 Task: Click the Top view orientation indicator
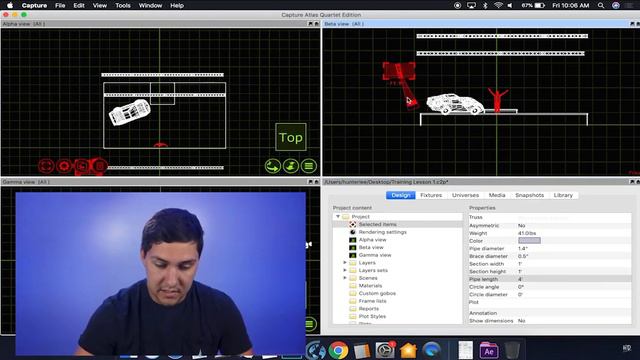[x=291, y=137]
